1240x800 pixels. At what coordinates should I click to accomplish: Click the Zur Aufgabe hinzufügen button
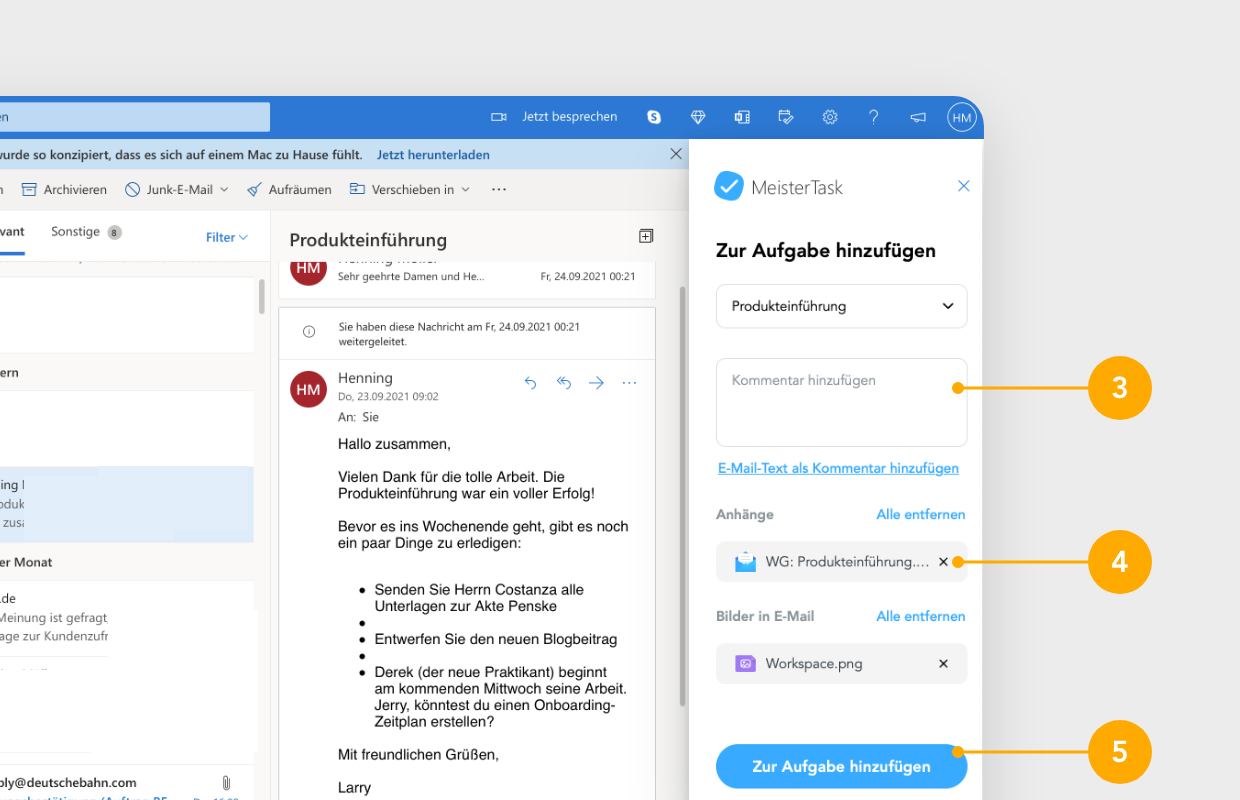842,766
